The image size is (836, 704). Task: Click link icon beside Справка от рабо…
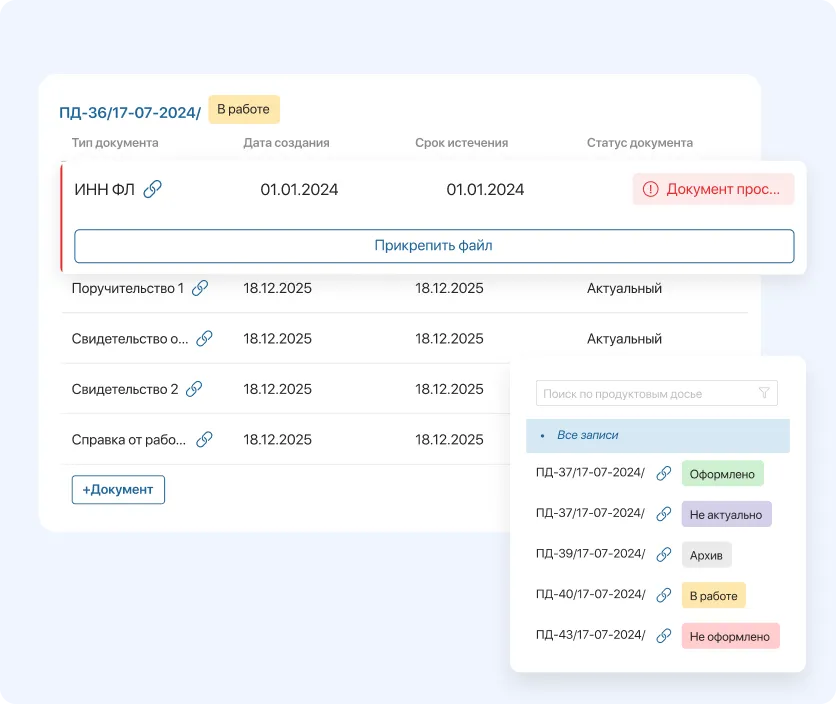click(x=204, y=439)
